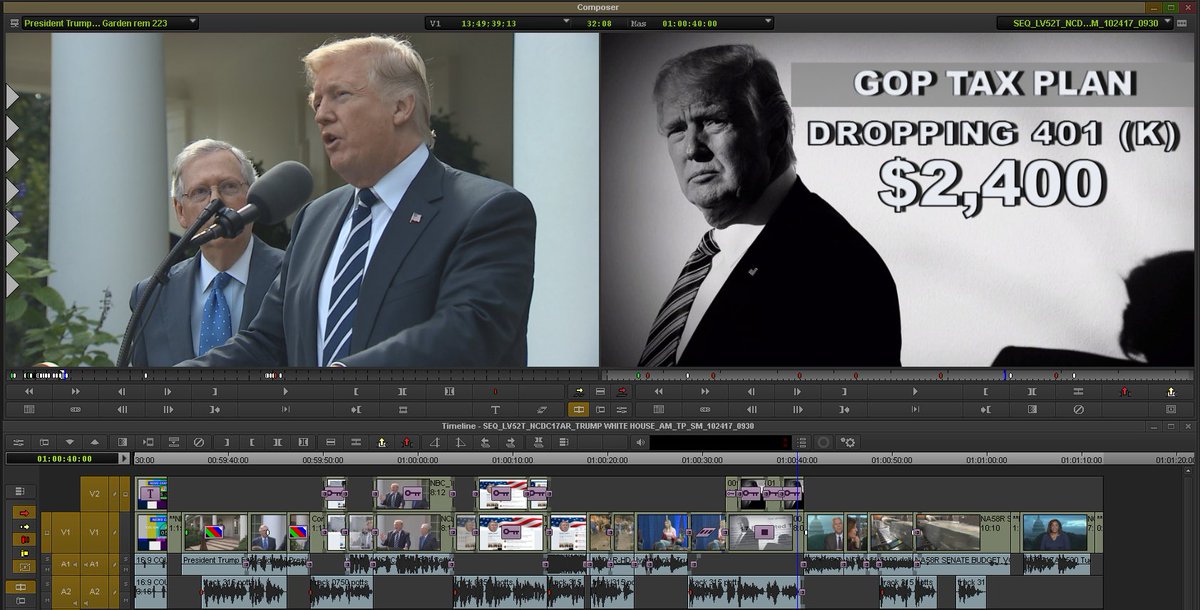
Task: Click Extract (yellow) under record monitor
Action: (1170, 391)
